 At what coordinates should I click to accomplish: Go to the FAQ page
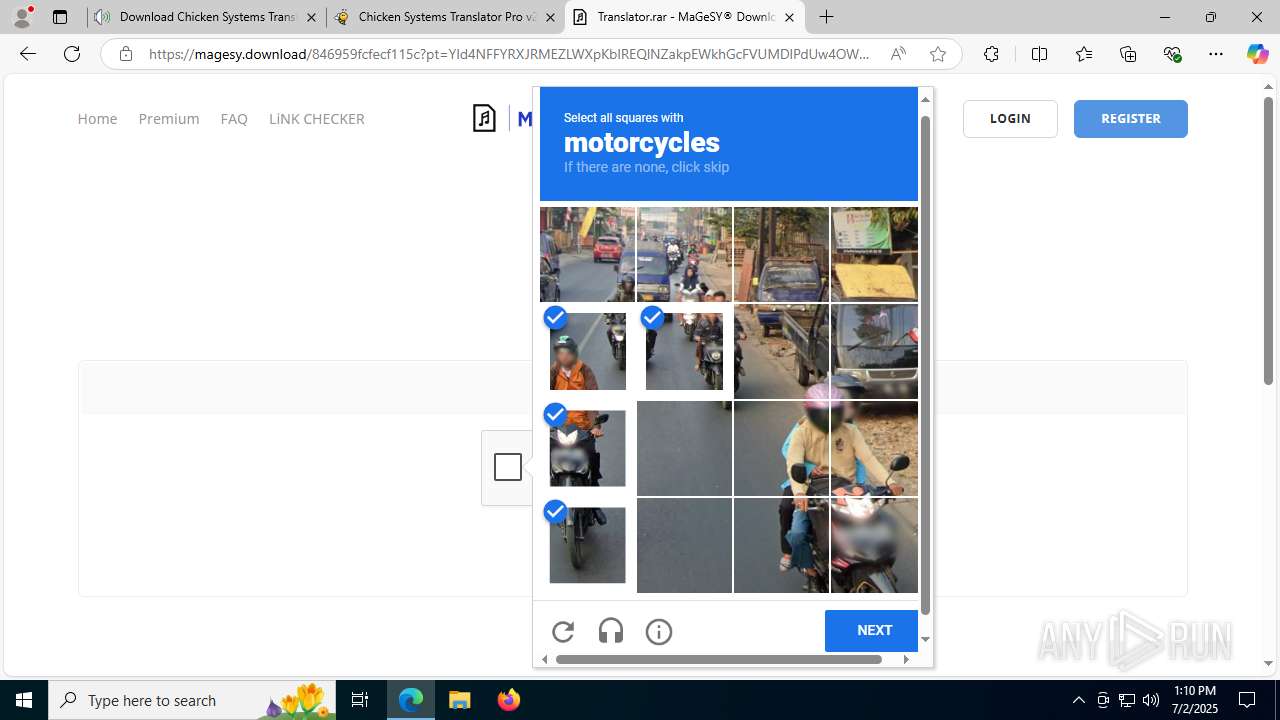pos(234,118)
